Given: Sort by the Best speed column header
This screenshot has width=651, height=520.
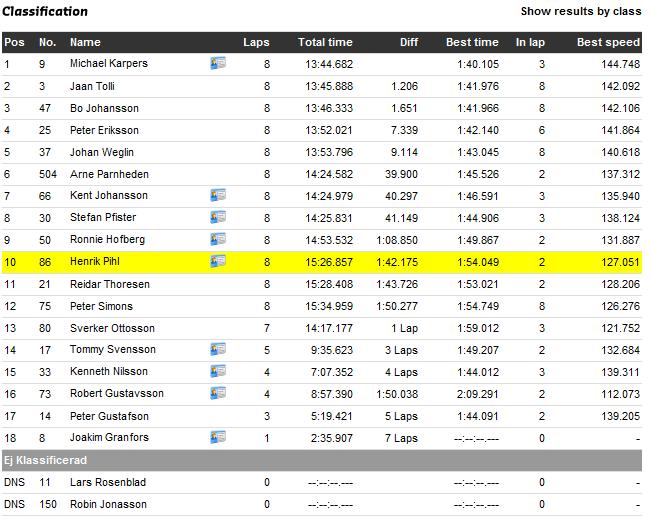Looking at the screenshot, I should point(608,42).
